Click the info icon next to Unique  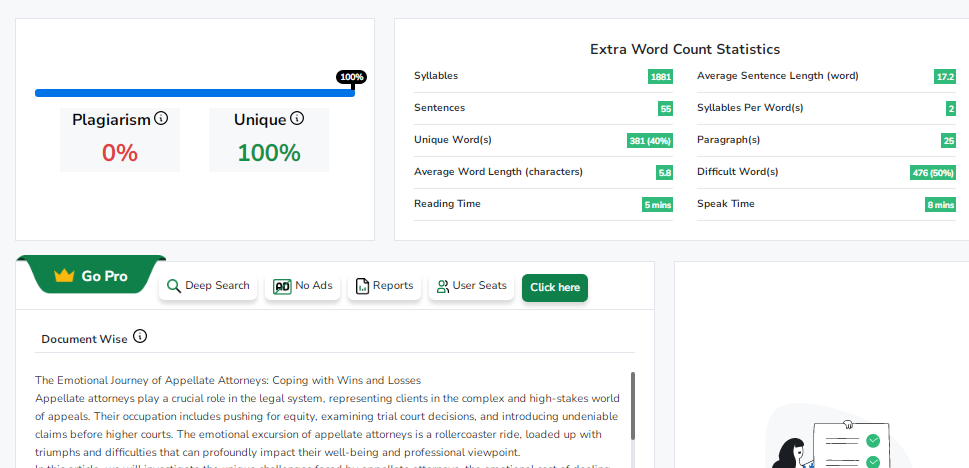(297, 118)
